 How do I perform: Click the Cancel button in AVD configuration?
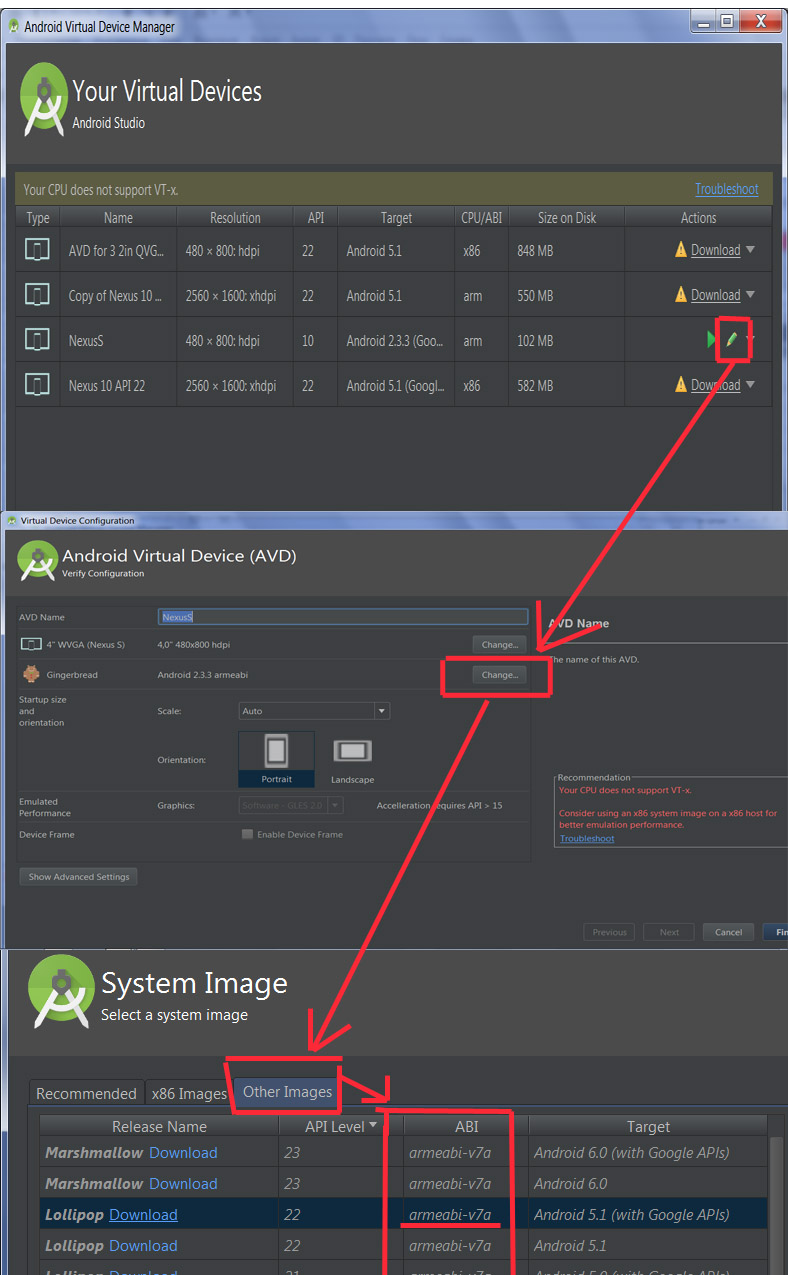[728, 932]
